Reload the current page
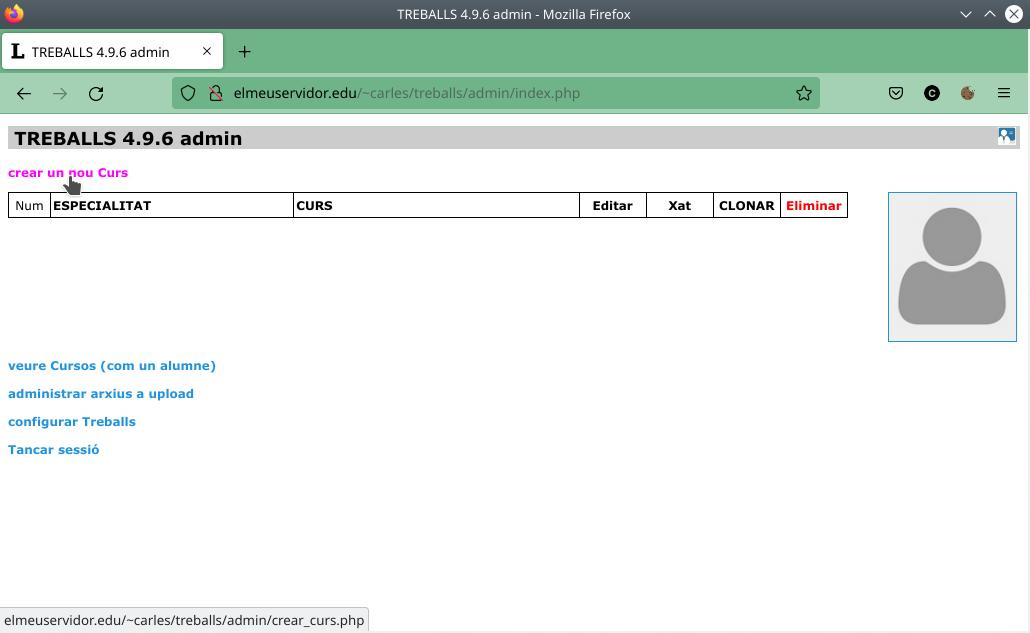Viewport: 1030px width, 633px height. pos(96,93)
